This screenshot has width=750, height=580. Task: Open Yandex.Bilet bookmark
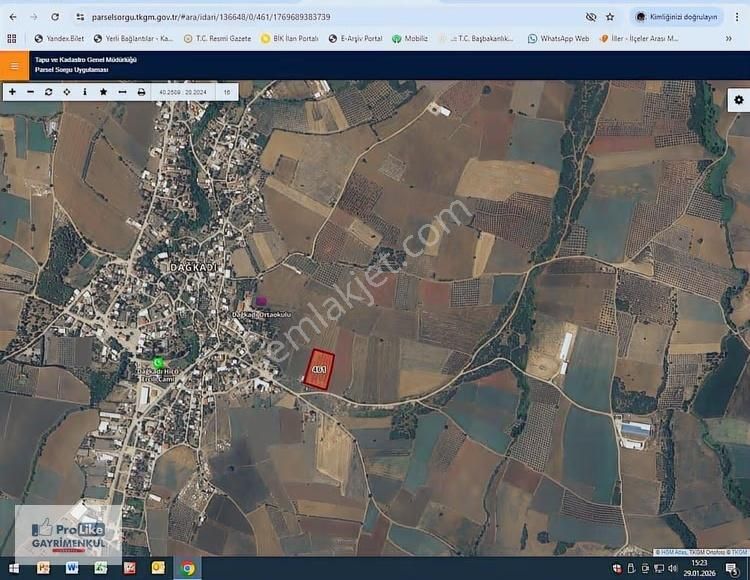click(59, 39)
